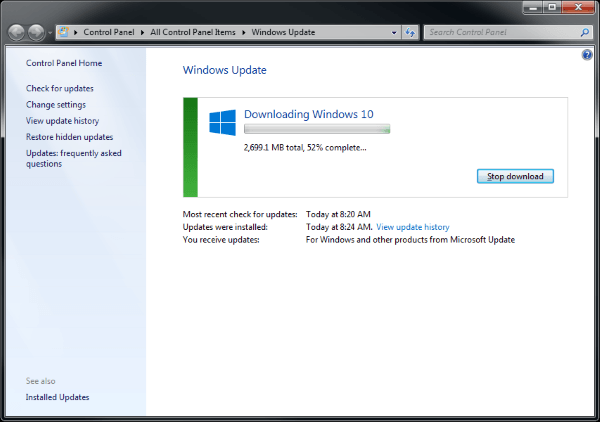Screen dimensions: 600x422
Task: Open Change settings in sidebar
Action: pyautogui.click(x=56, y=105)
